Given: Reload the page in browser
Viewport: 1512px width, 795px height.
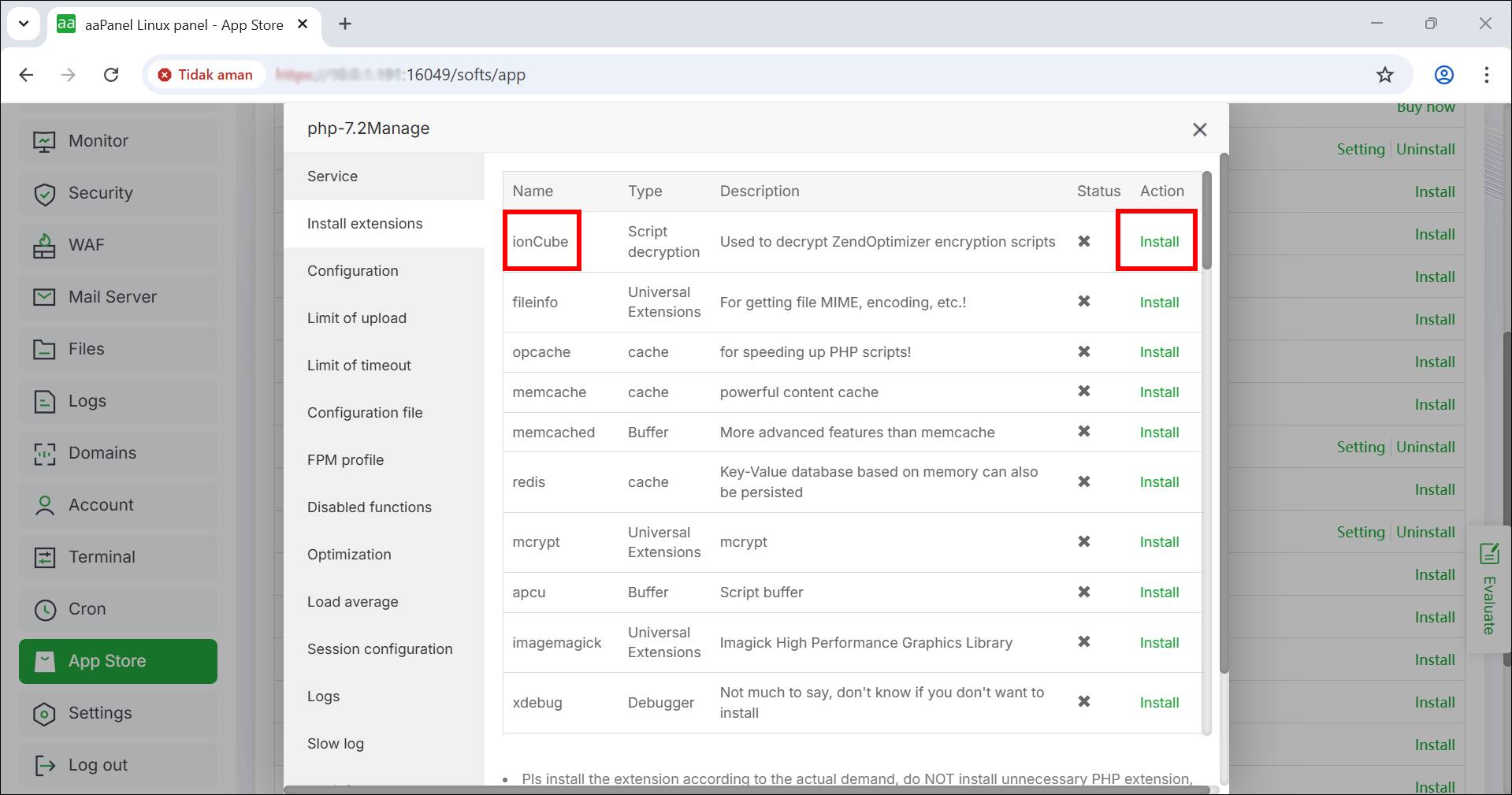Looking at the screenshot, I should pos(111,75).
